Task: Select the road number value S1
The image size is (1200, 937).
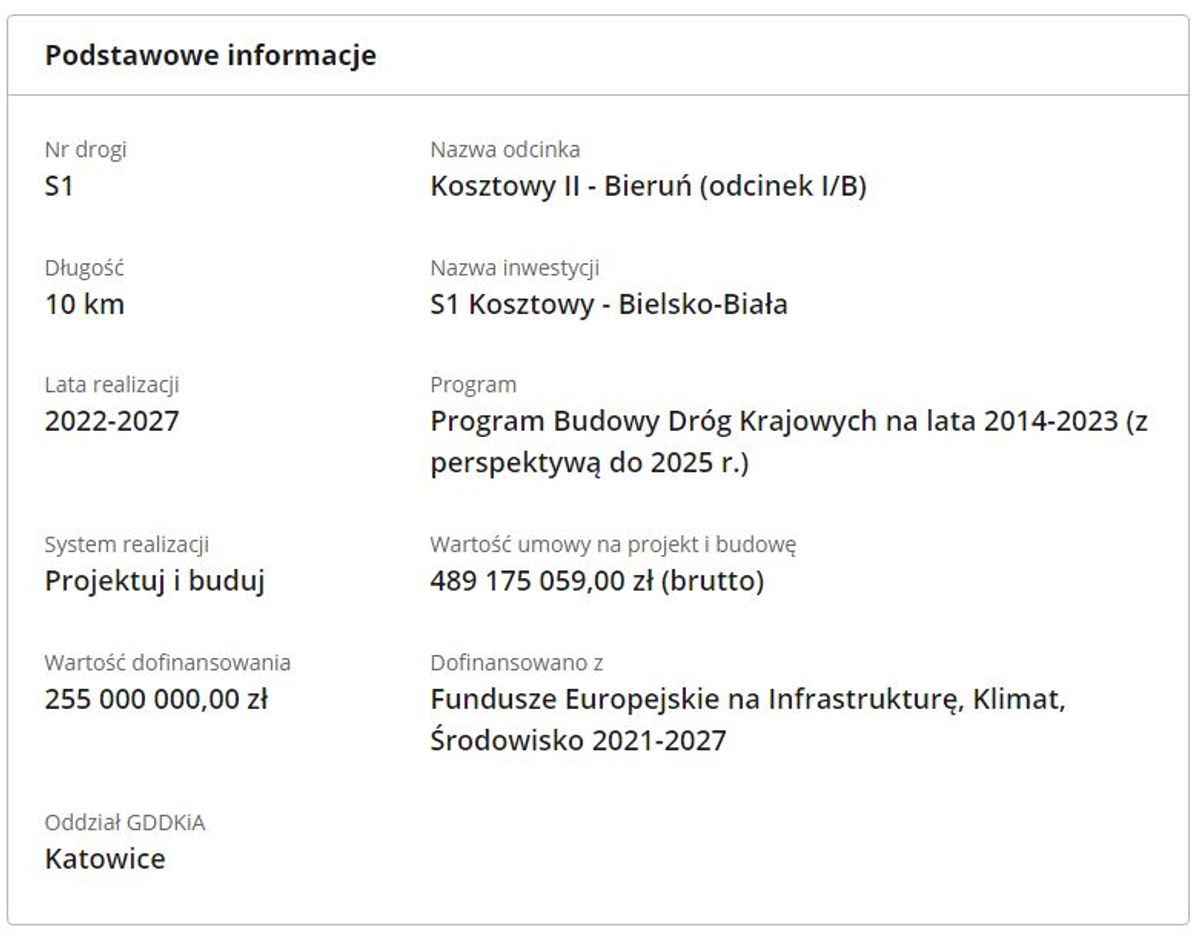Action: [59, 186]
